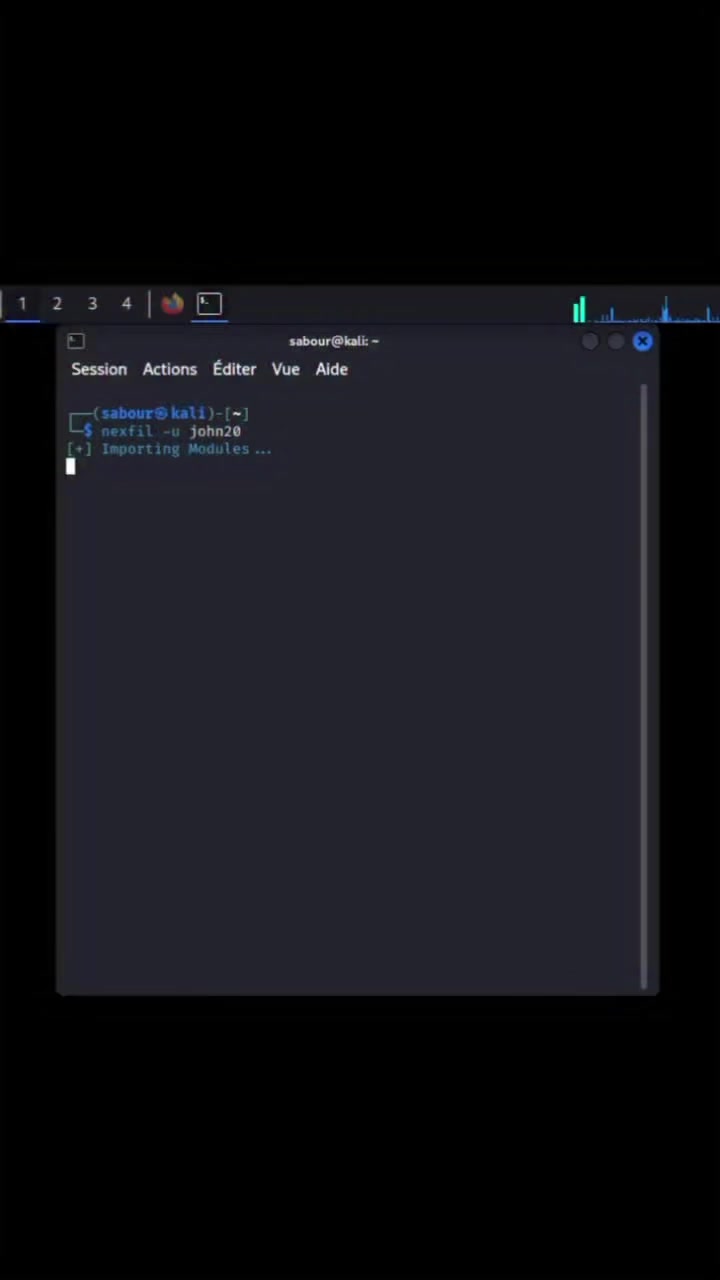Open the CPU usage graph monitor
Image resolution: width=720 pixels, height=1280 pixels.
[x=645, y=308]
